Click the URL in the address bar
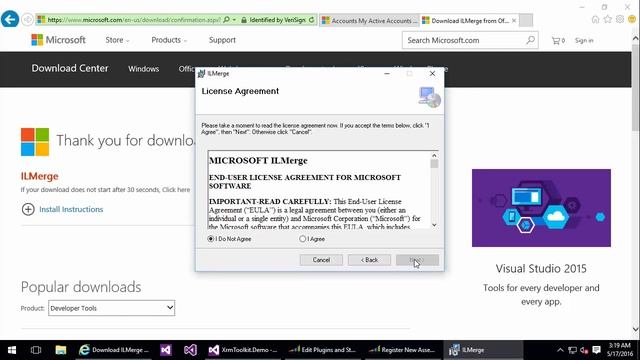This screenshot has width=640, height=360. click(x=134, y=20)
